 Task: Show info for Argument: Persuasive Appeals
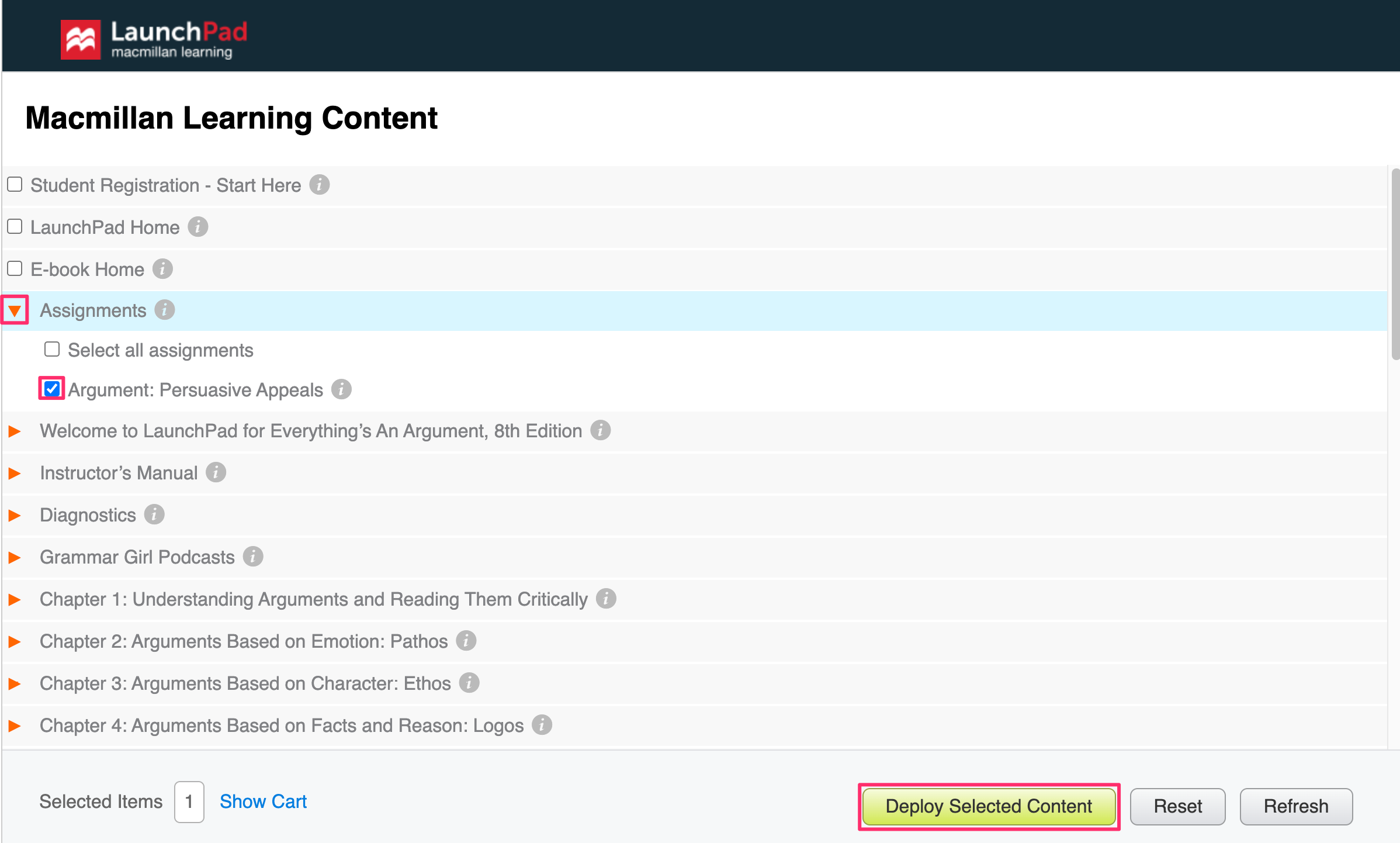click(x=341, y=389)
